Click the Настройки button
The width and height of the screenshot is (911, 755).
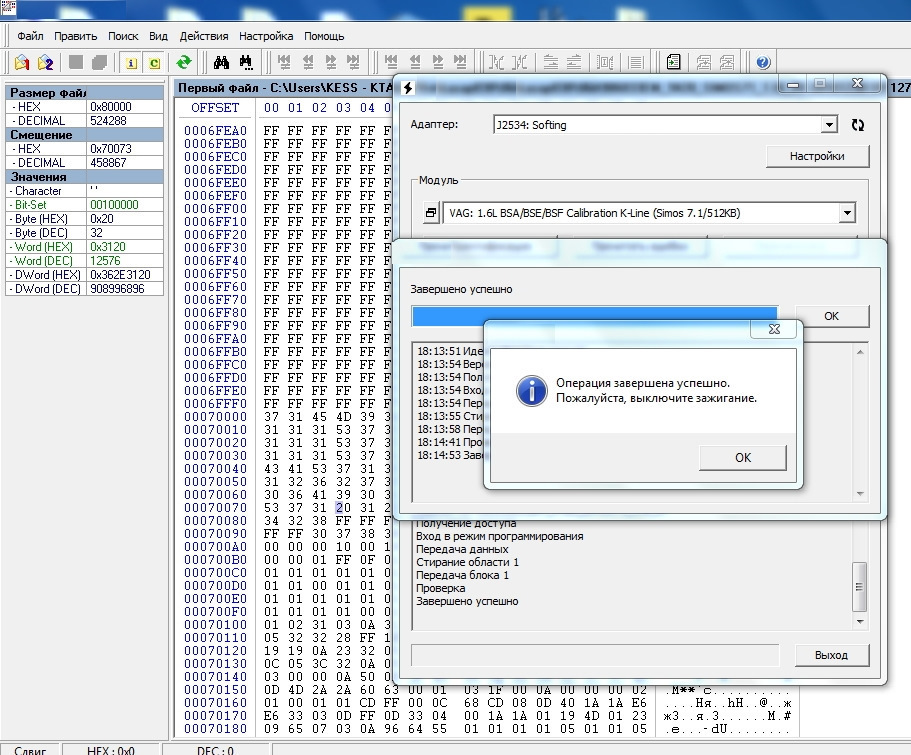tap(817, 156)
